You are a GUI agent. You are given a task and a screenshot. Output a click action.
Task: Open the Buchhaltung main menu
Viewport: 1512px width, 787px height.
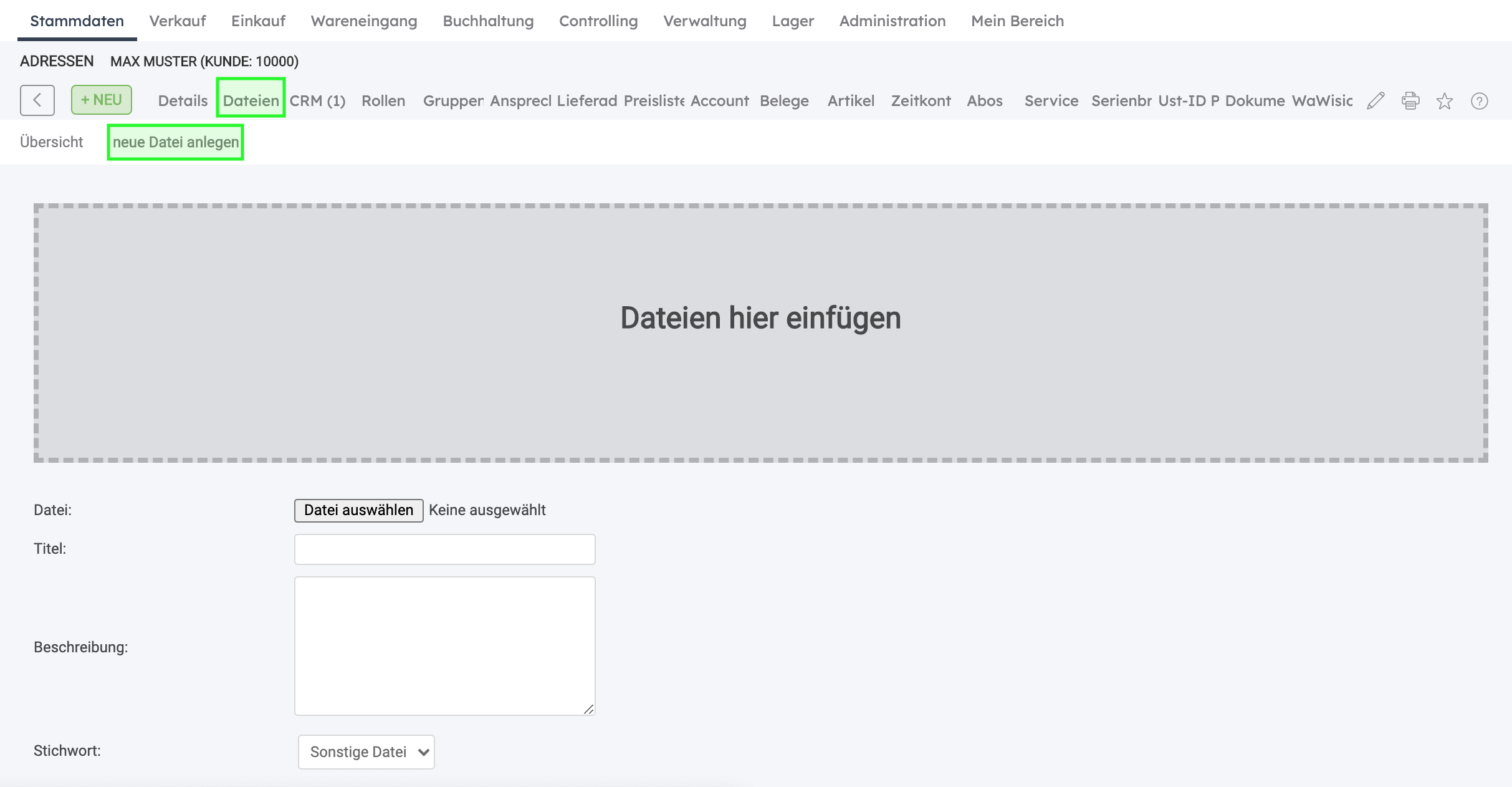488,21
